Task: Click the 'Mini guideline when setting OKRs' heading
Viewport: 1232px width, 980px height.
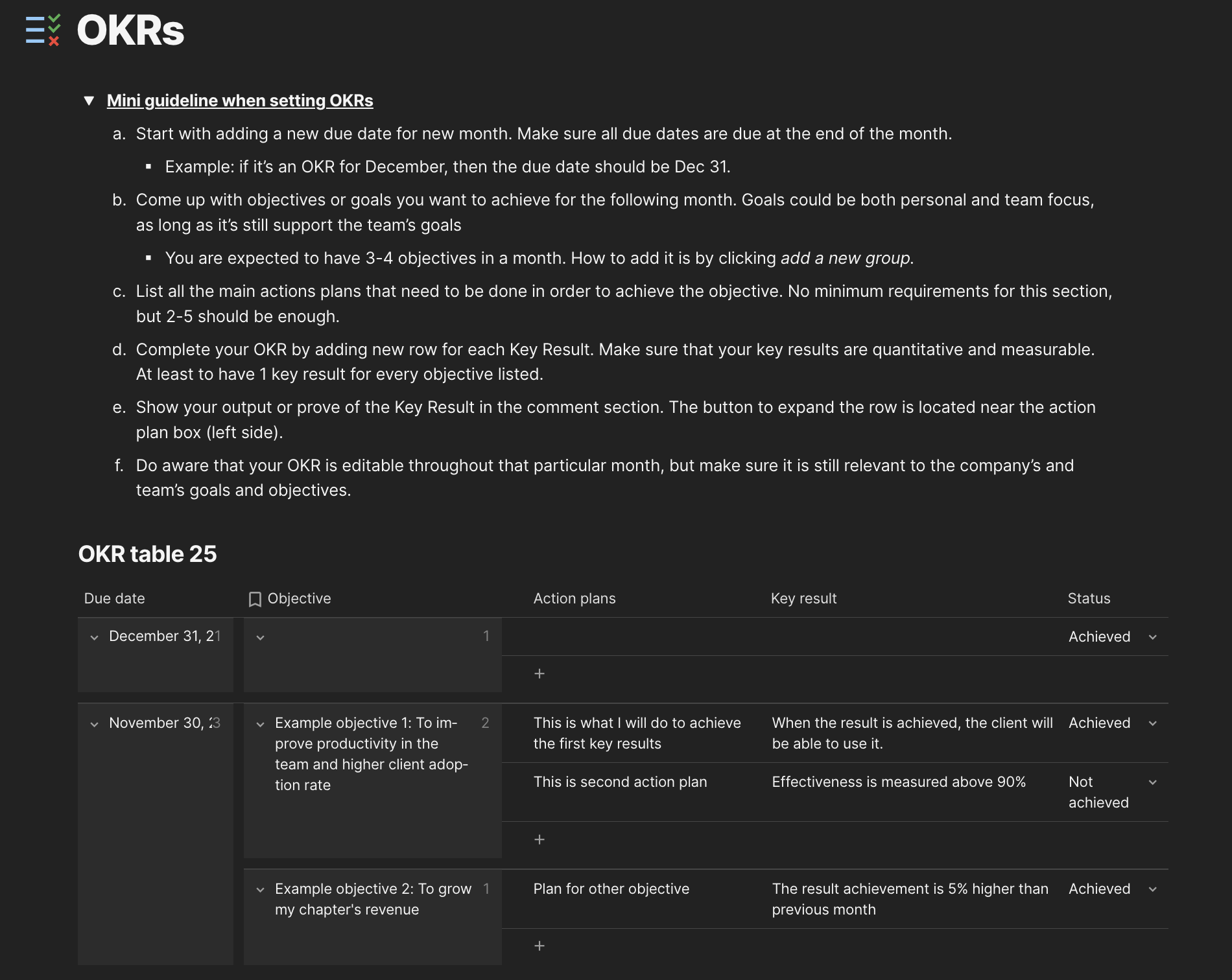Action: click(x=240, y=100)
